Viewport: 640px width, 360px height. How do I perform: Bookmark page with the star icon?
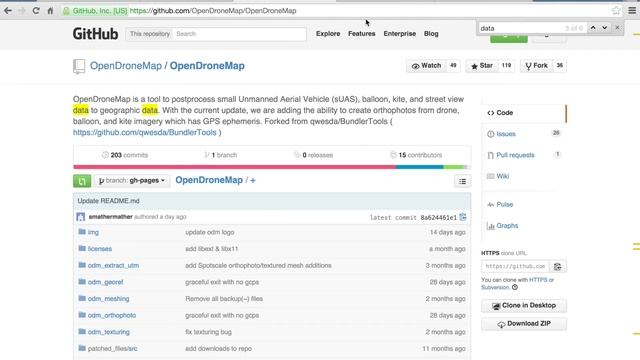pos(616,11)
